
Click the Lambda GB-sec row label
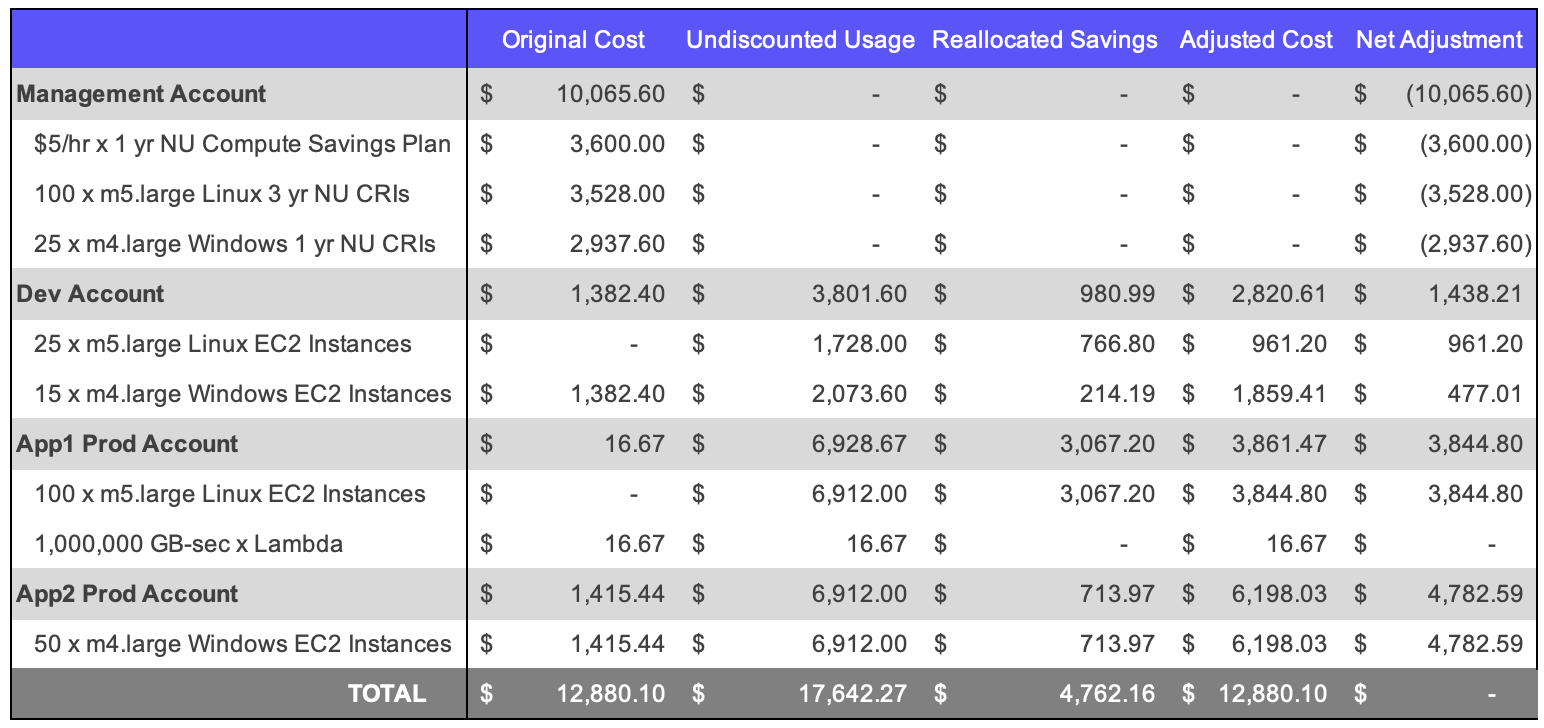tap(189, 544)
